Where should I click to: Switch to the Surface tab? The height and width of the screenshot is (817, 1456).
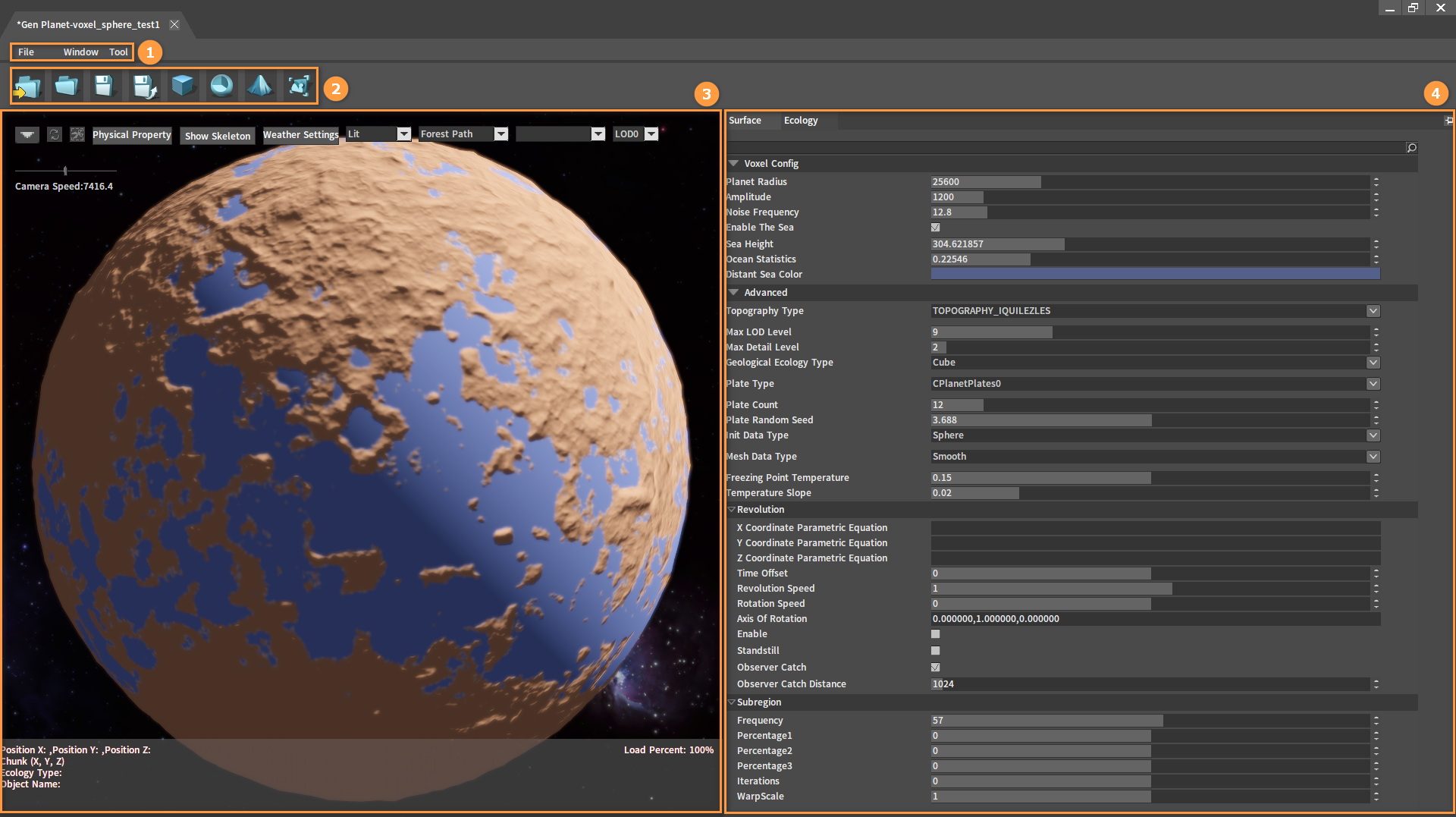(x=745, y=121)
